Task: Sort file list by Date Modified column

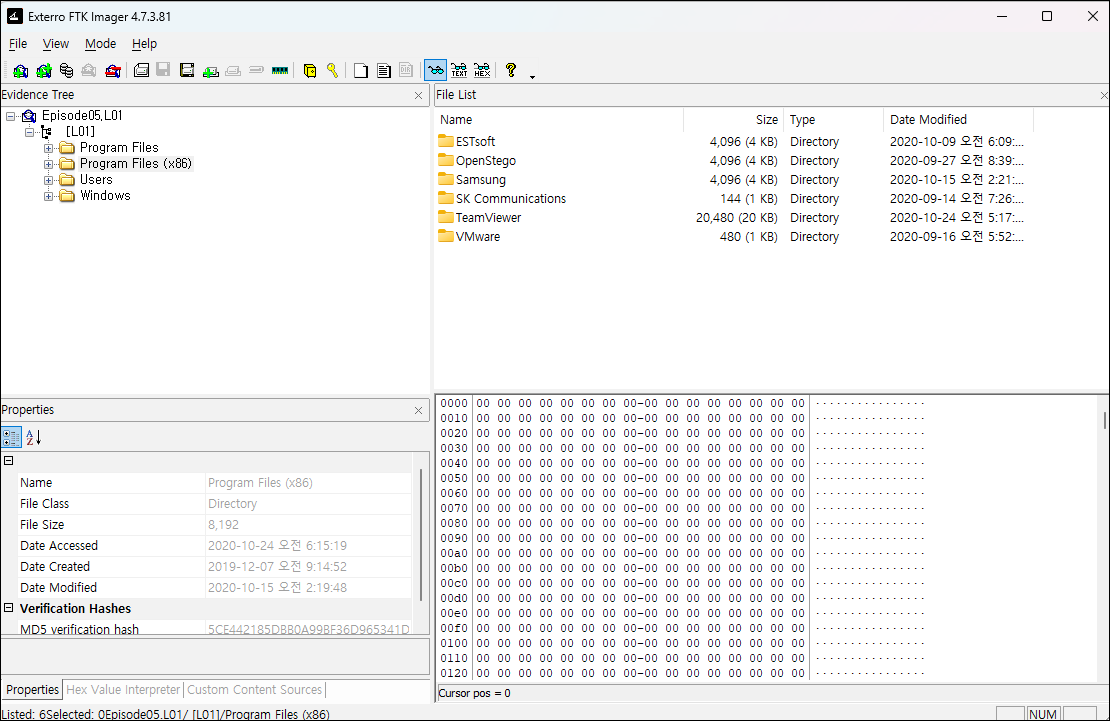Action: [958, 120]
